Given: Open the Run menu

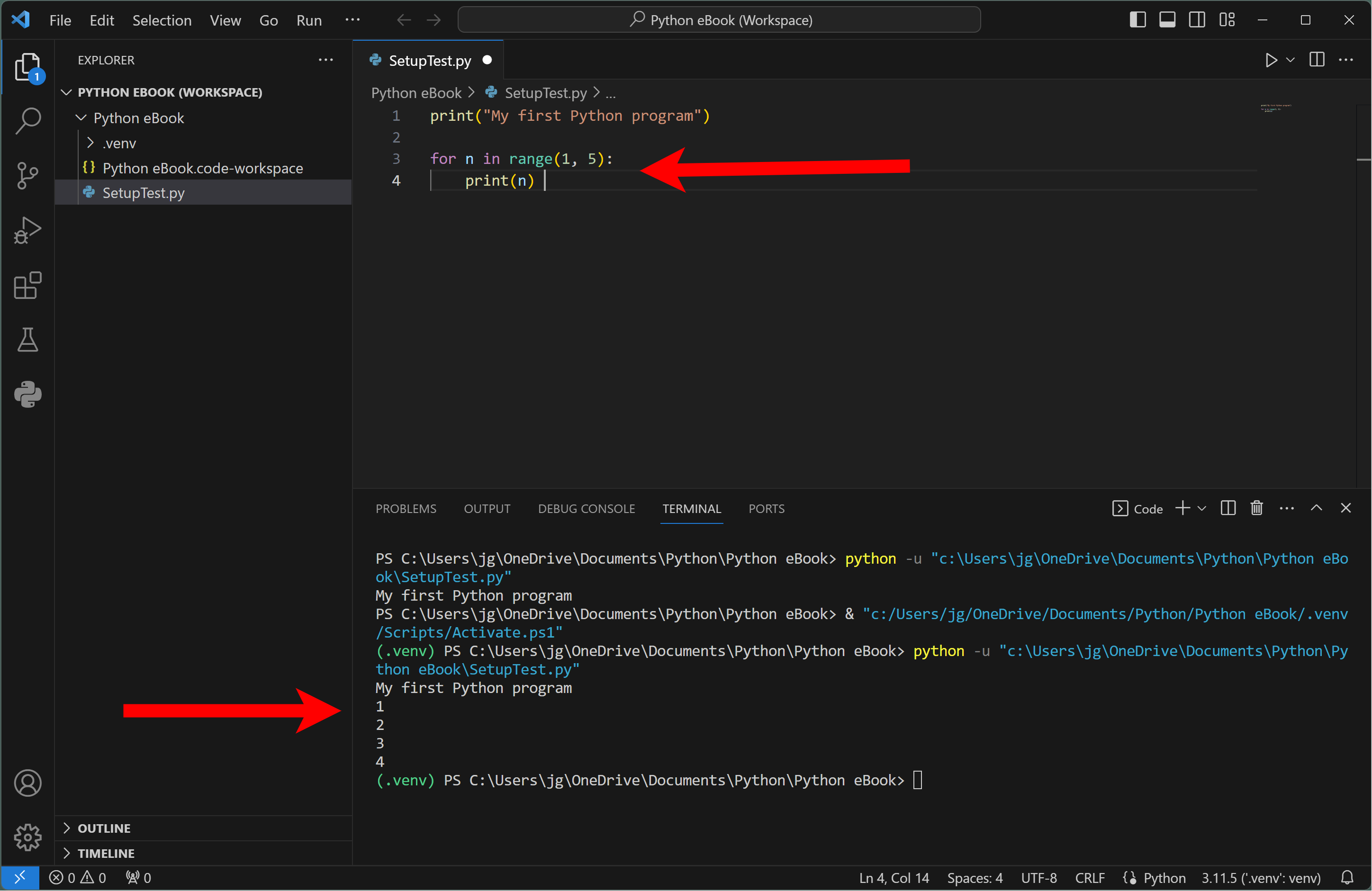Looking at the screenshot, I should pos(309,20).
